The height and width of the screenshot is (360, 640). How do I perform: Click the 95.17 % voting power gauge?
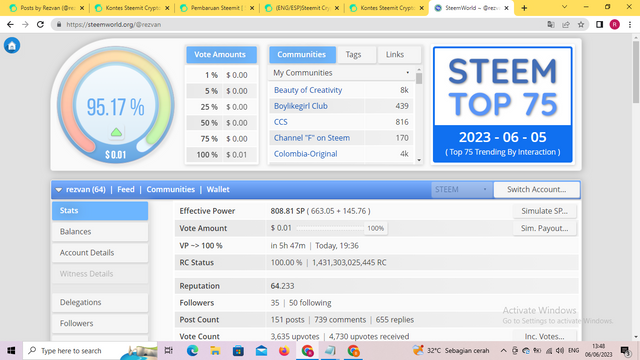(x=116, y=105)
